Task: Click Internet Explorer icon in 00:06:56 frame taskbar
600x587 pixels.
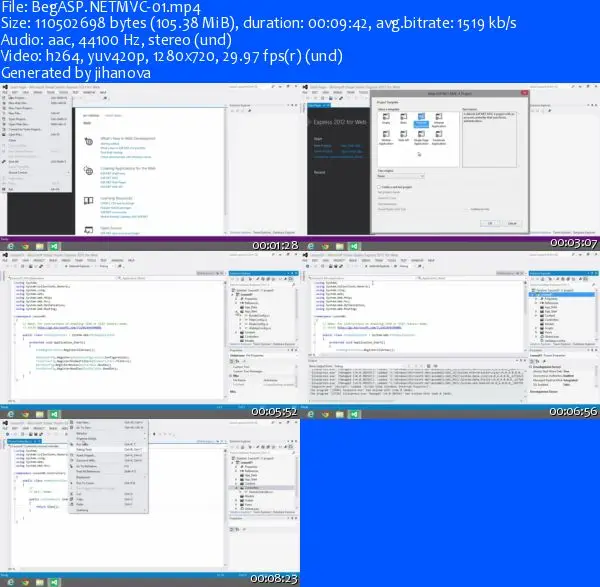Action: click(311, 414)
